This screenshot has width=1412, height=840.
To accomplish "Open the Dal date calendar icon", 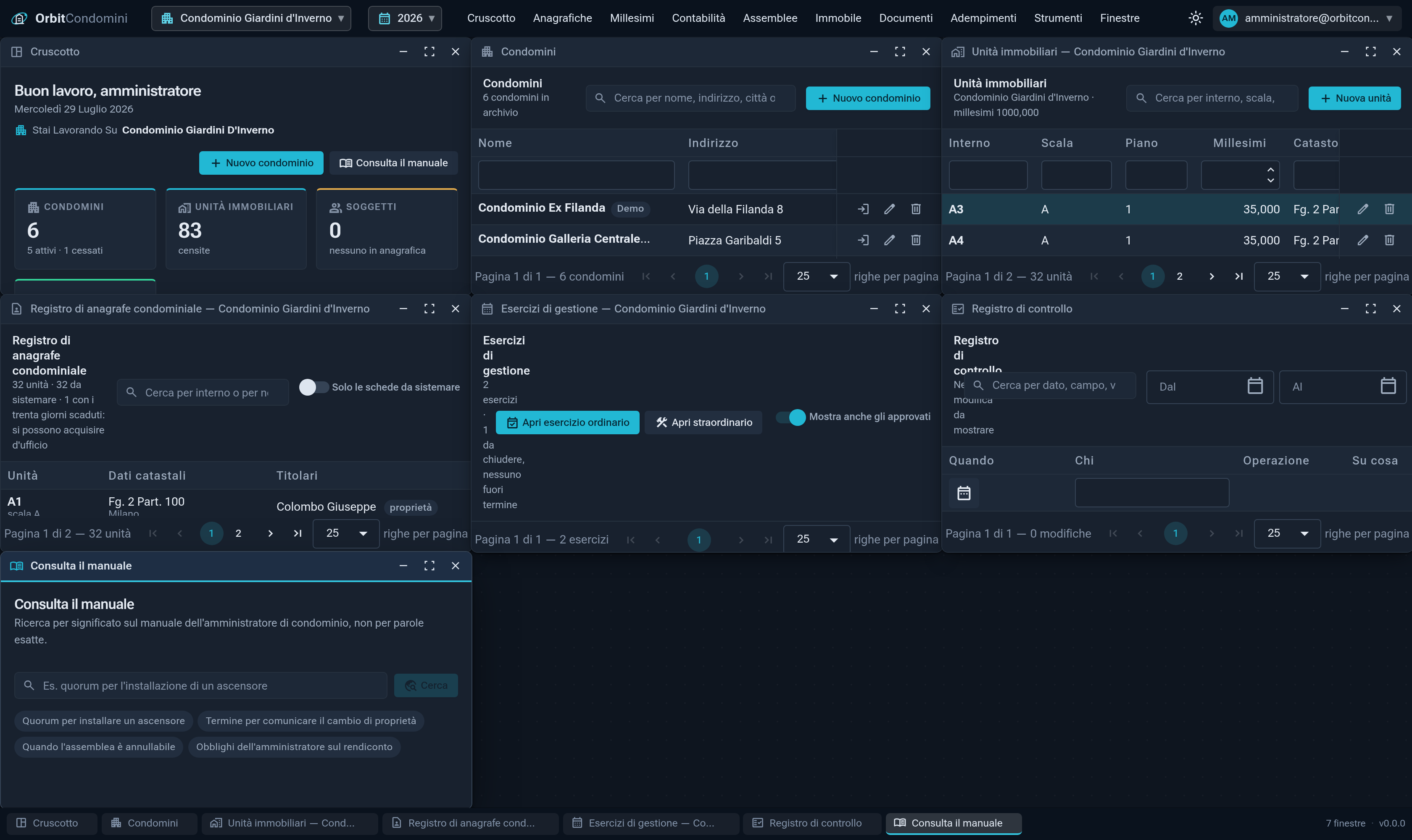I will (1255, 386).
